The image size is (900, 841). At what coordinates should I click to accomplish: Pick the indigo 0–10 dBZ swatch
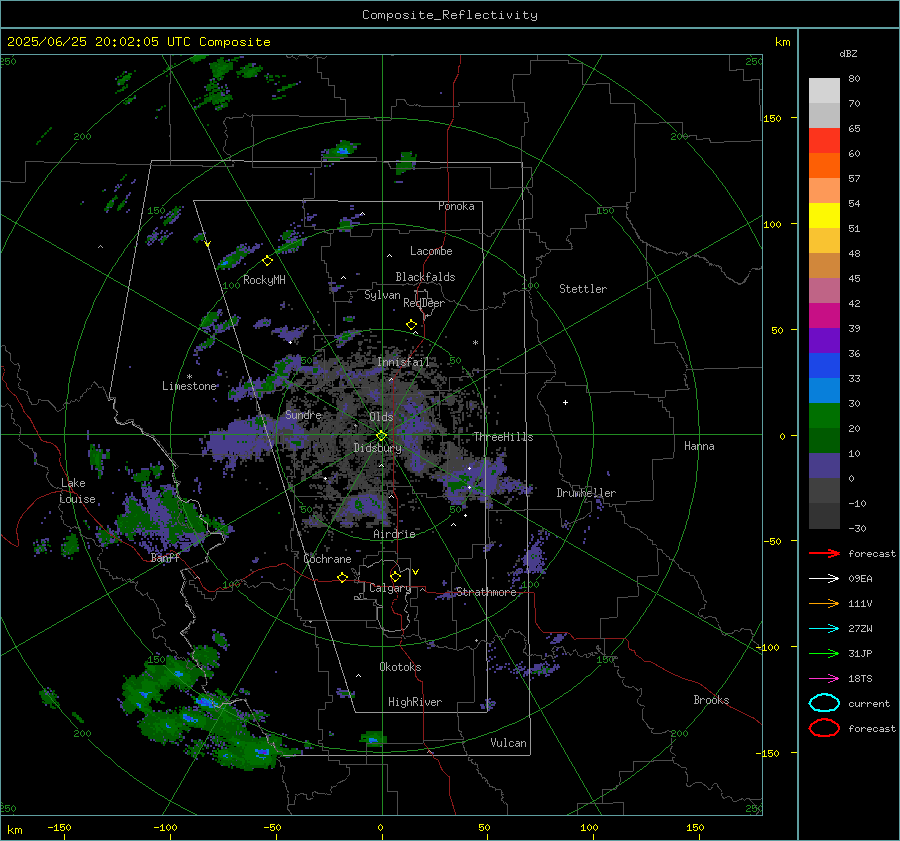(824, 465)
